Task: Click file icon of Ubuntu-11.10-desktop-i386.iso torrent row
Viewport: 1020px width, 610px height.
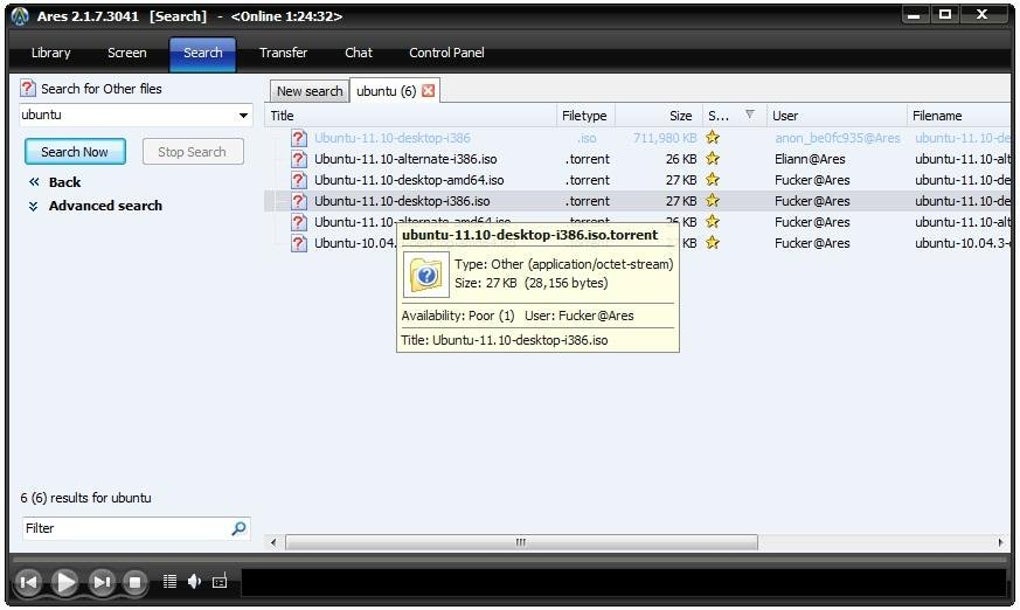Action: click(299, 201)
